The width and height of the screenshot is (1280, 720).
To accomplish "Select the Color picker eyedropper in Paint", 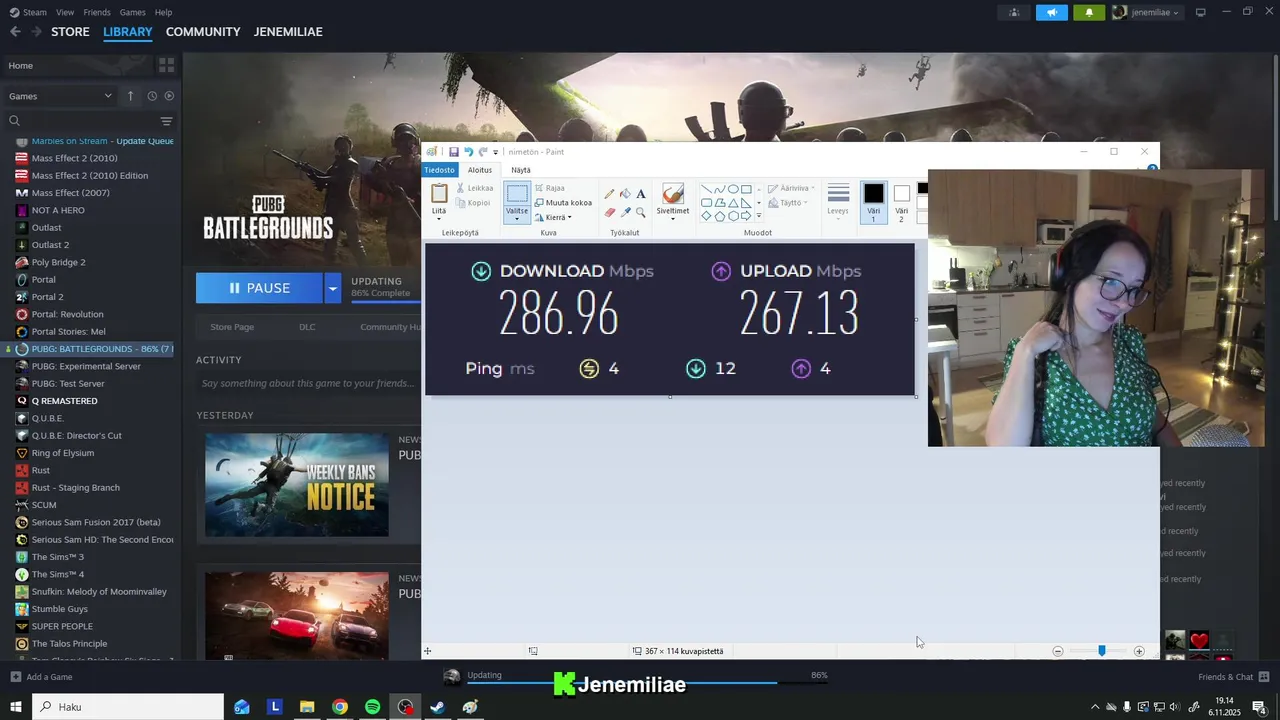I will coord(625,212).
